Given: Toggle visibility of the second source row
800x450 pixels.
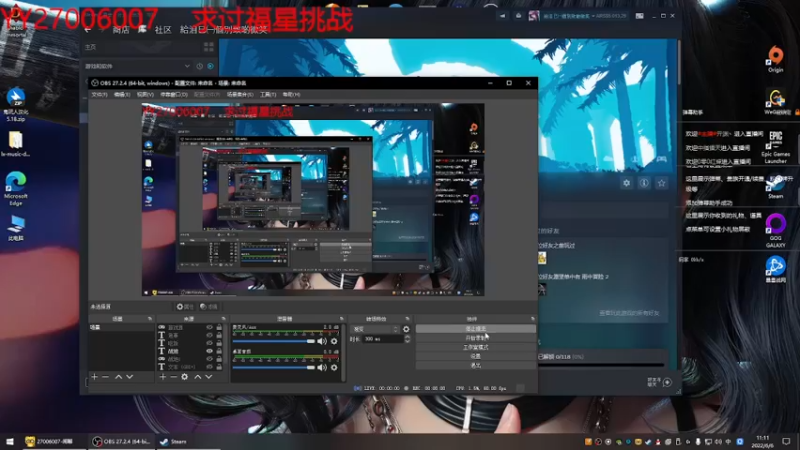Looking at the screenshot, I should [209, 335].
